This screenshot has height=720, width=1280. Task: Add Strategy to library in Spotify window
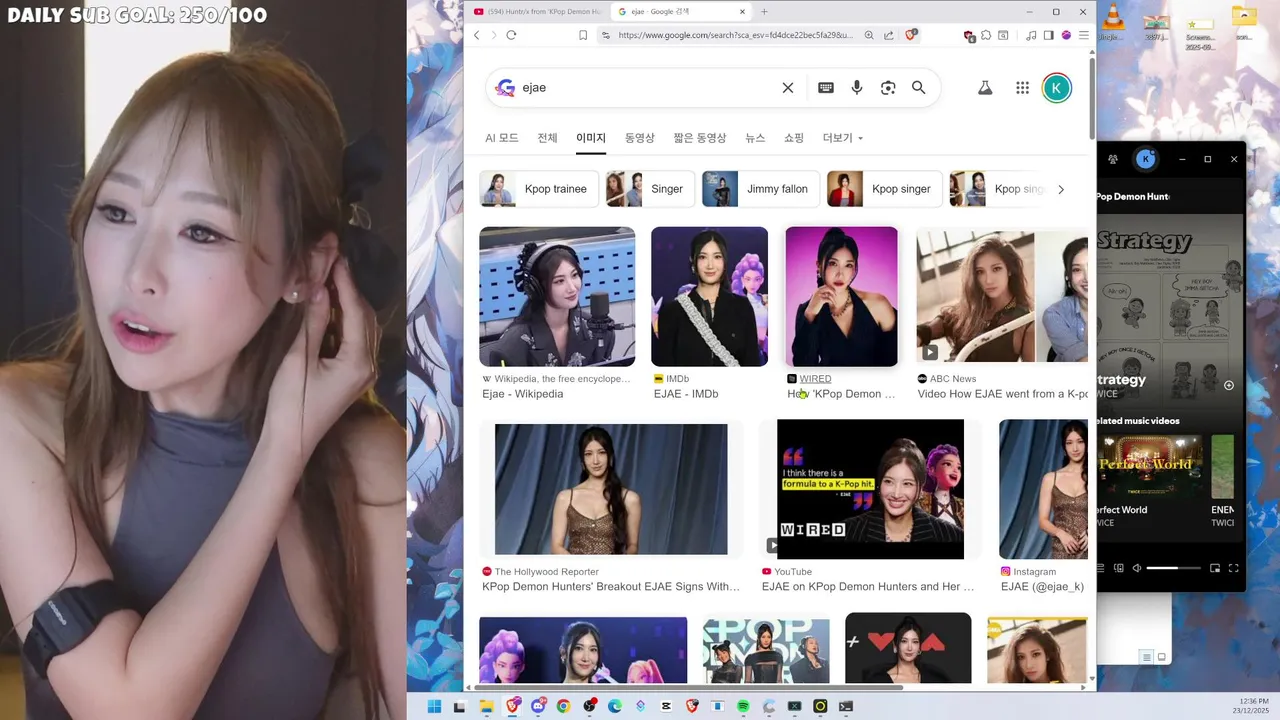click(x=1229, y=385)
